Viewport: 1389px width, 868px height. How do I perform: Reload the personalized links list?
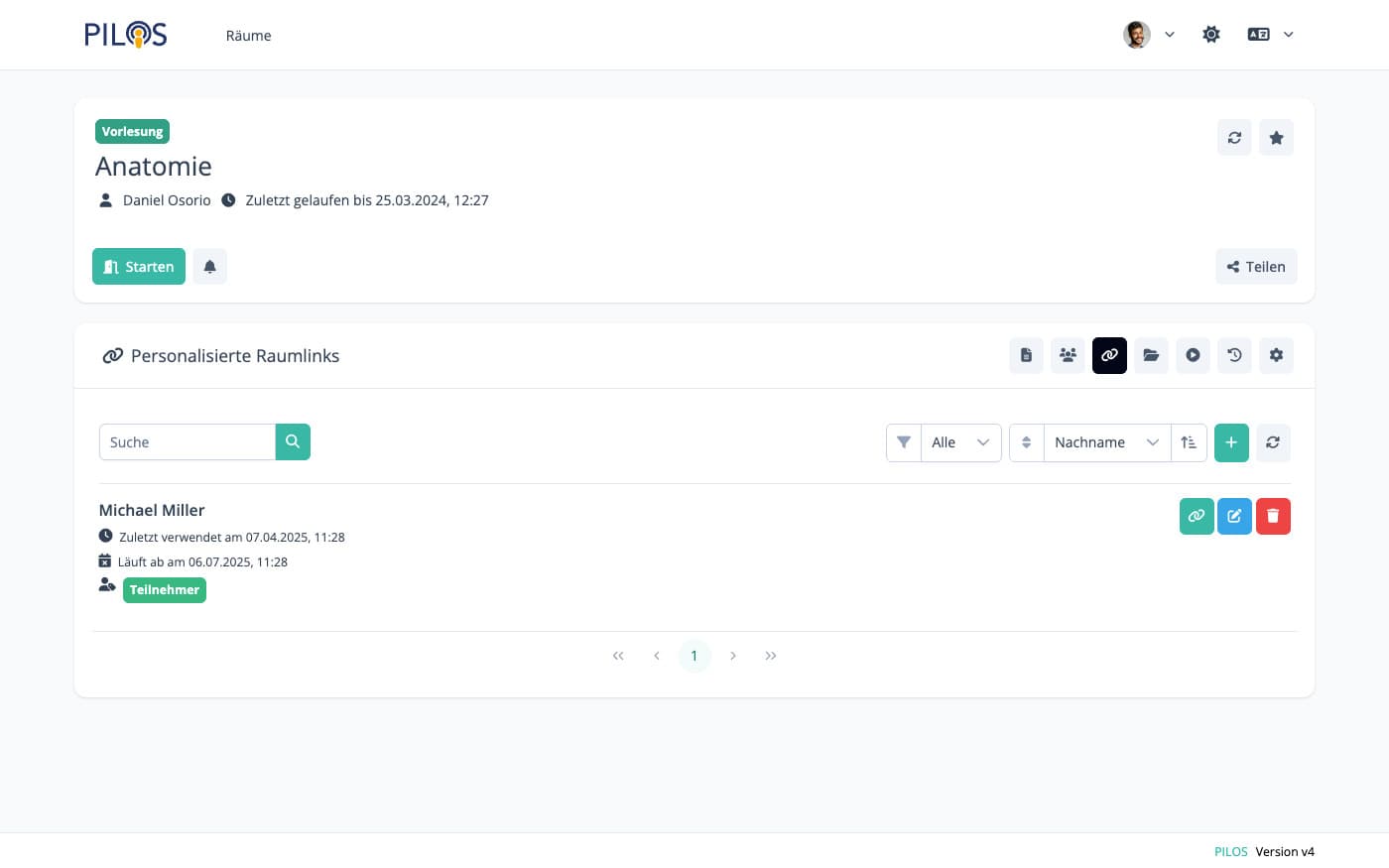(1273, 442)
